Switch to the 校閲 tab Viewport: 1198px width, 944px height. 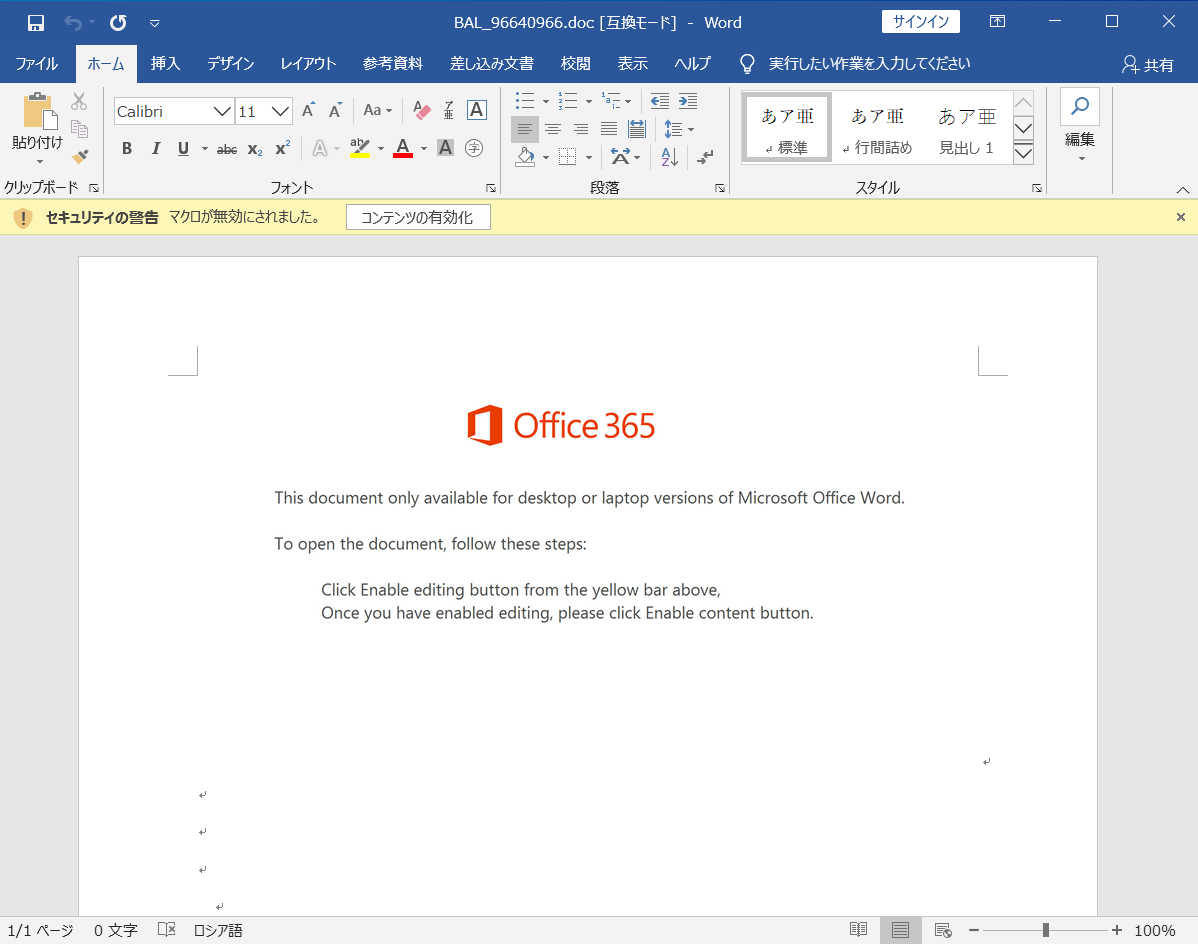(575, 63)
